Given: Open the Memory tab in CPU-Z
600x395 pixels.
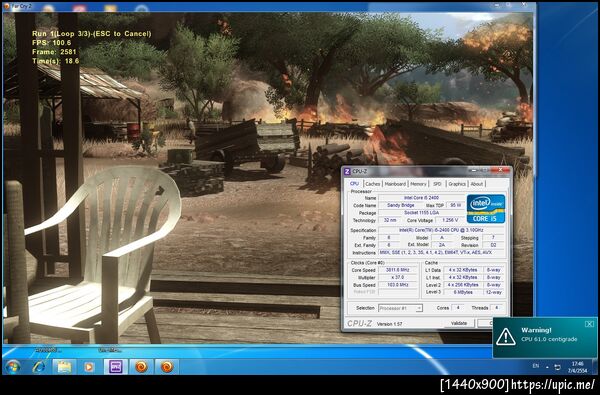Looking at the screenshot, I should (x=418, y=184).
